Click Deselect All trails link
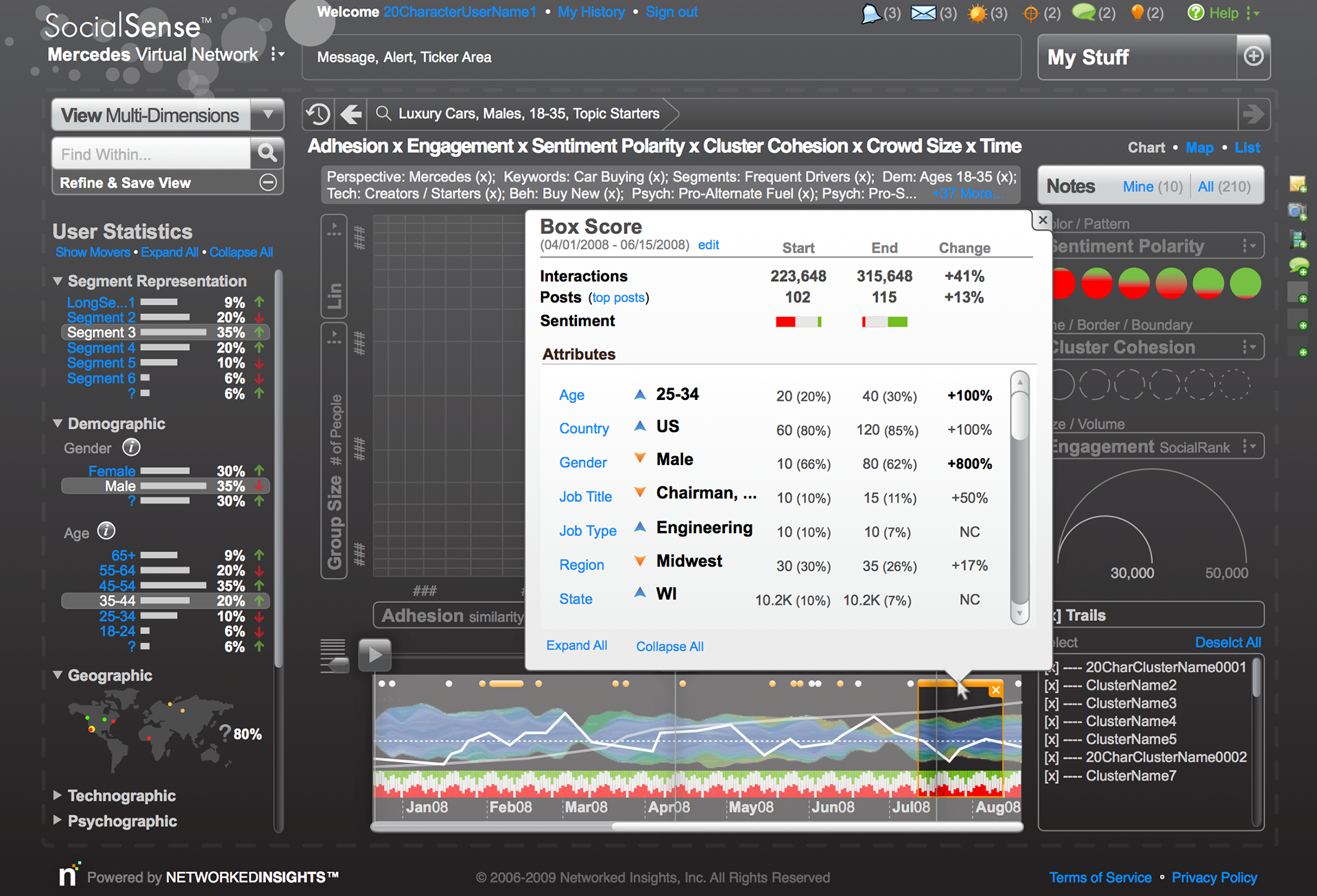This screenshot has height=896, width=1317. [x=1228, y=642]
